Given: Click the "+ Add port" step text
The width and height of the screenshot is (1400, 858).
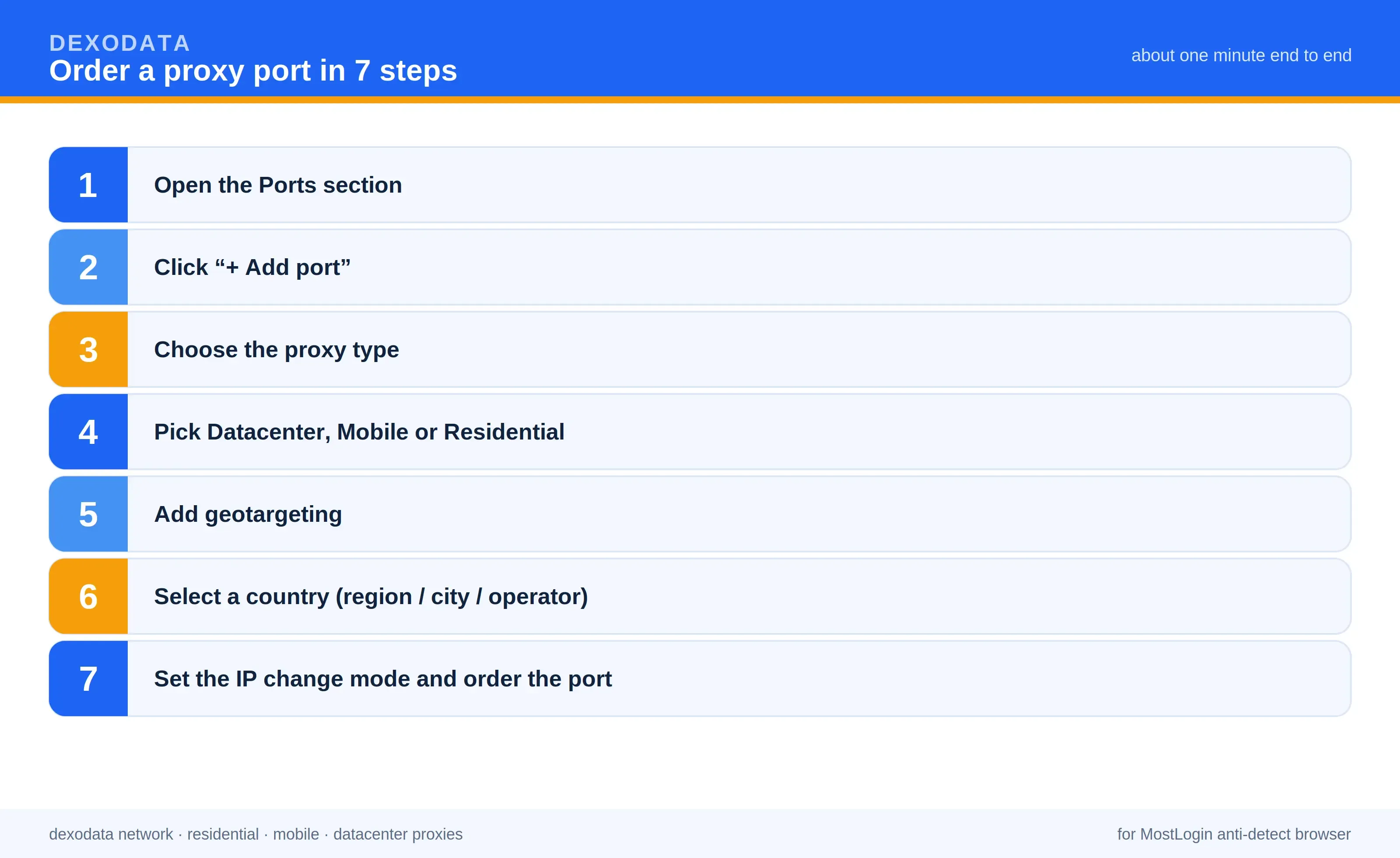Looking at the screenshot, I should tap(252, 267).
